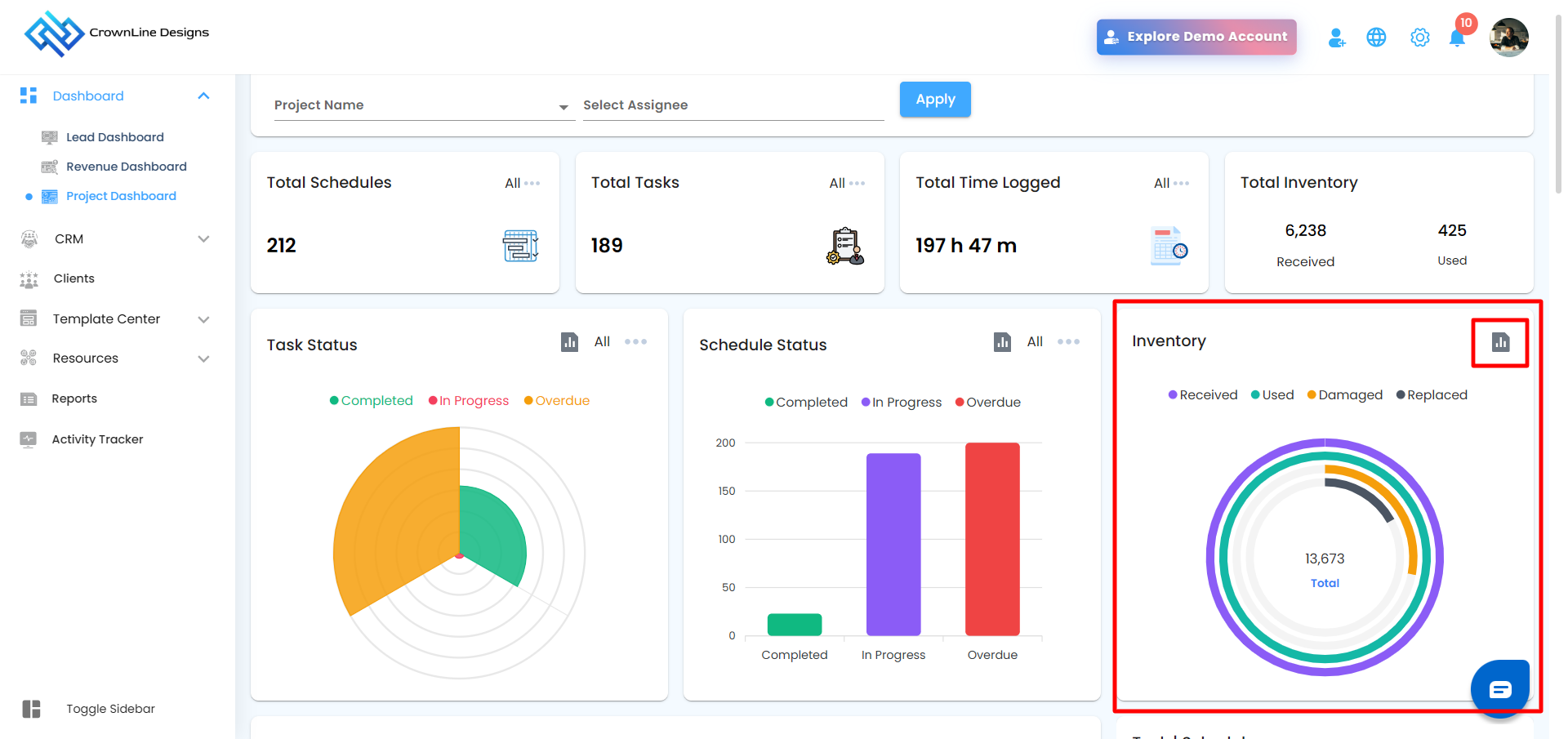Toggle the Damaged legend in Inventory chart
The height and width of the screenshot is (739, 1568).
[x=1345, y=395]
